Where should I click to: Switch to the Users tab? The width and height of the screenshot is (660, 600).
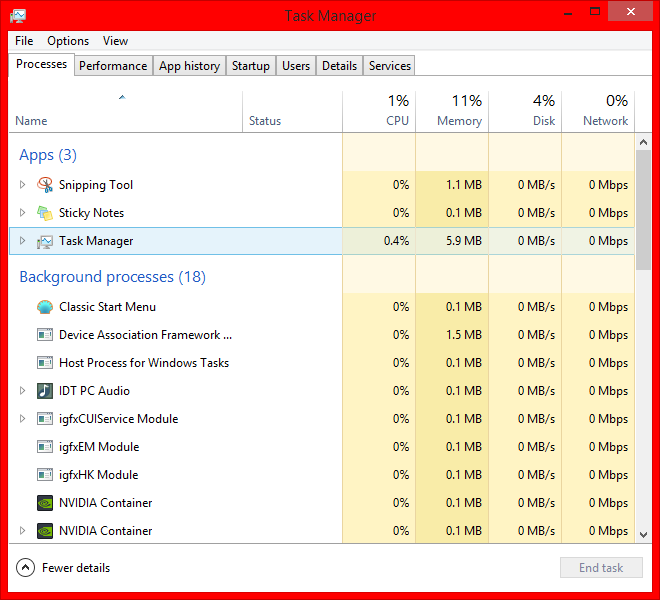pos(296,66)
